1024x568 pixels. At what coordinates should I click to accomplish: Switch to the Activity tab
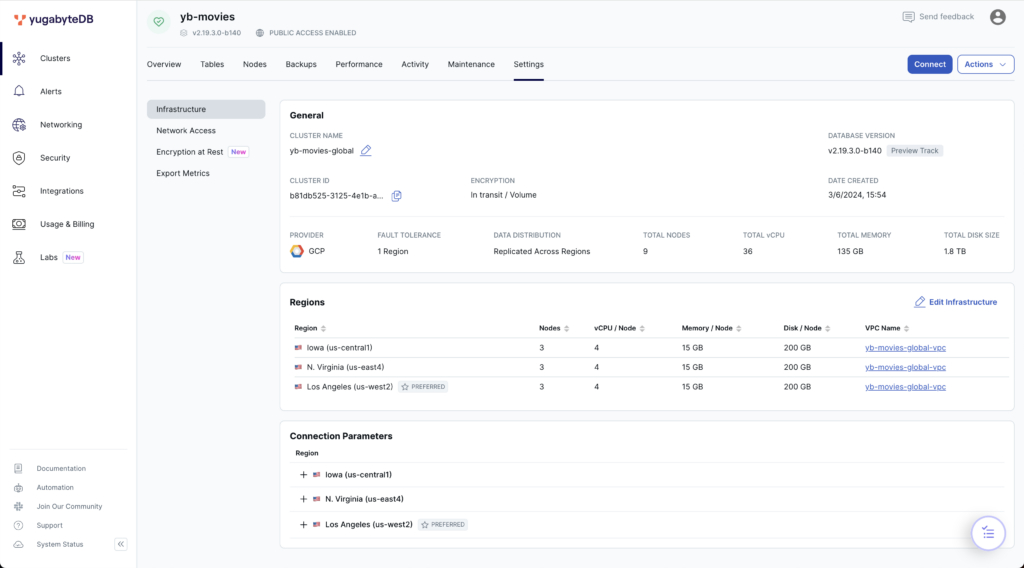click(x=415, y=64)
